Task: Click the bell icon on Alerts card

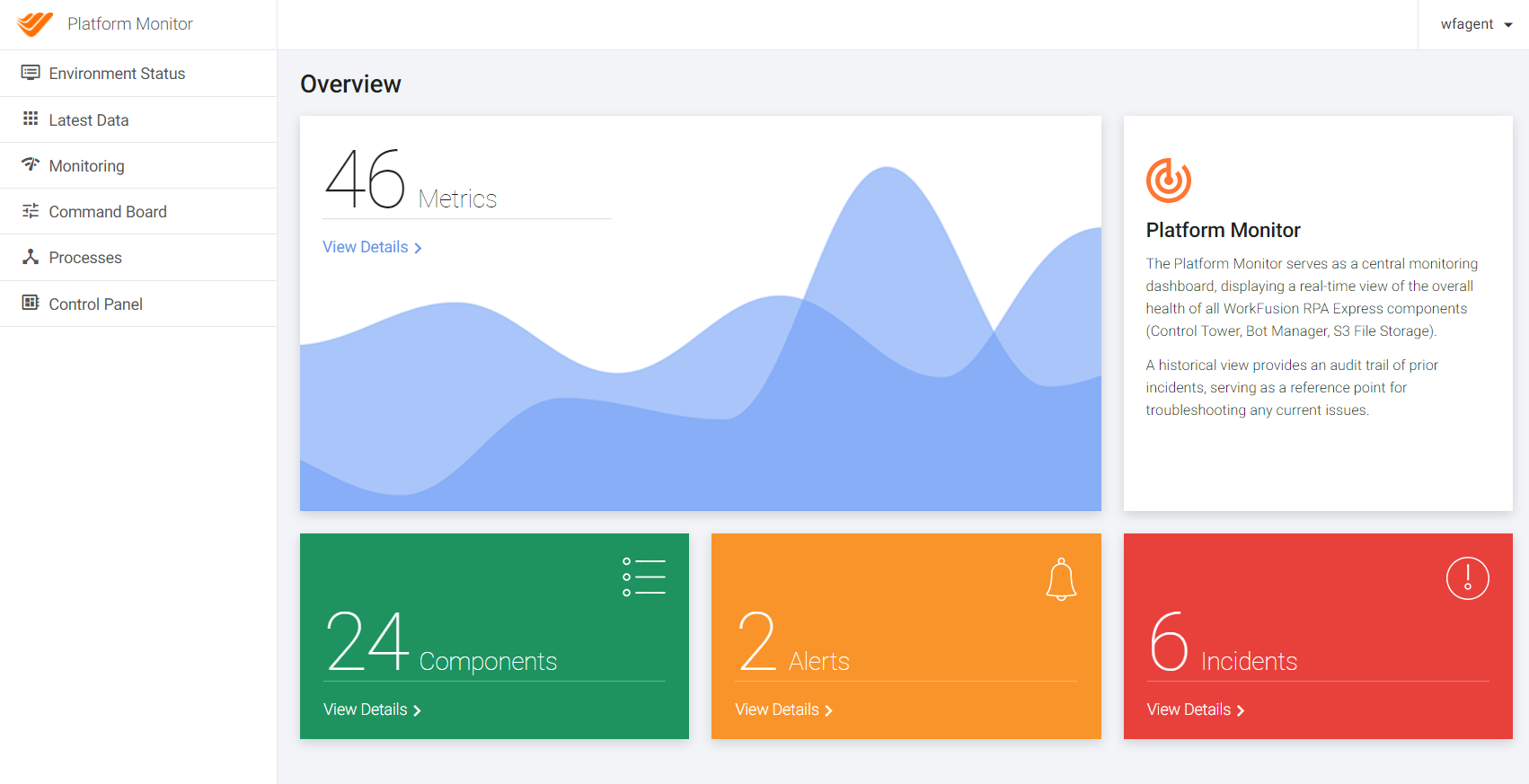Action: (x=1061, y=579)
